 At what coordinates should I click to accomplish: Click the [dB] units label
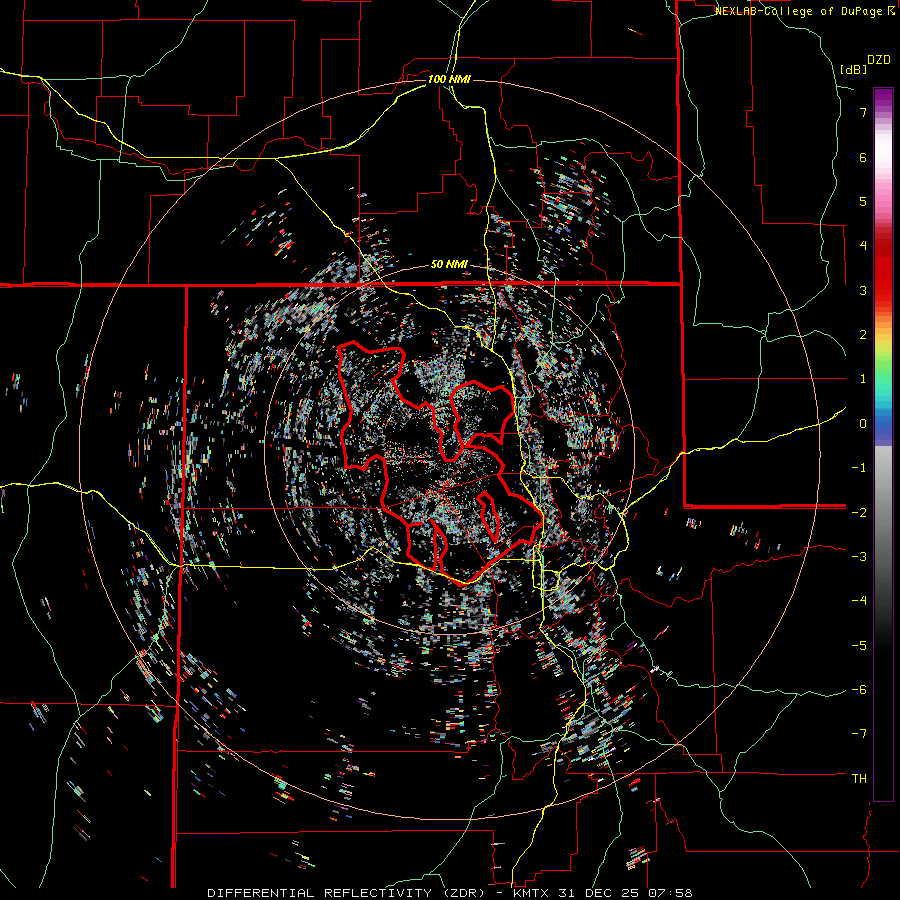click(x=854, y=69)
